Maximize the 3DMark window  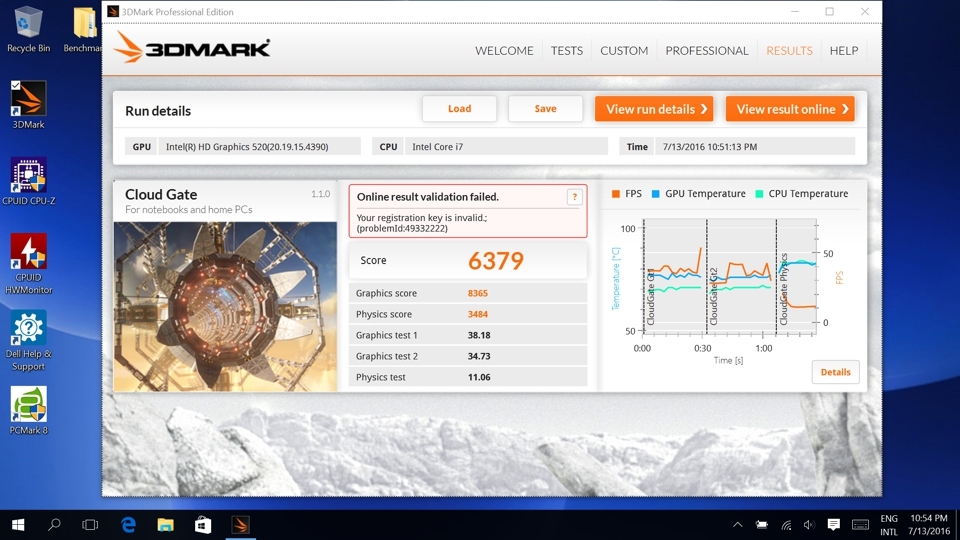(x=830, y=12)
